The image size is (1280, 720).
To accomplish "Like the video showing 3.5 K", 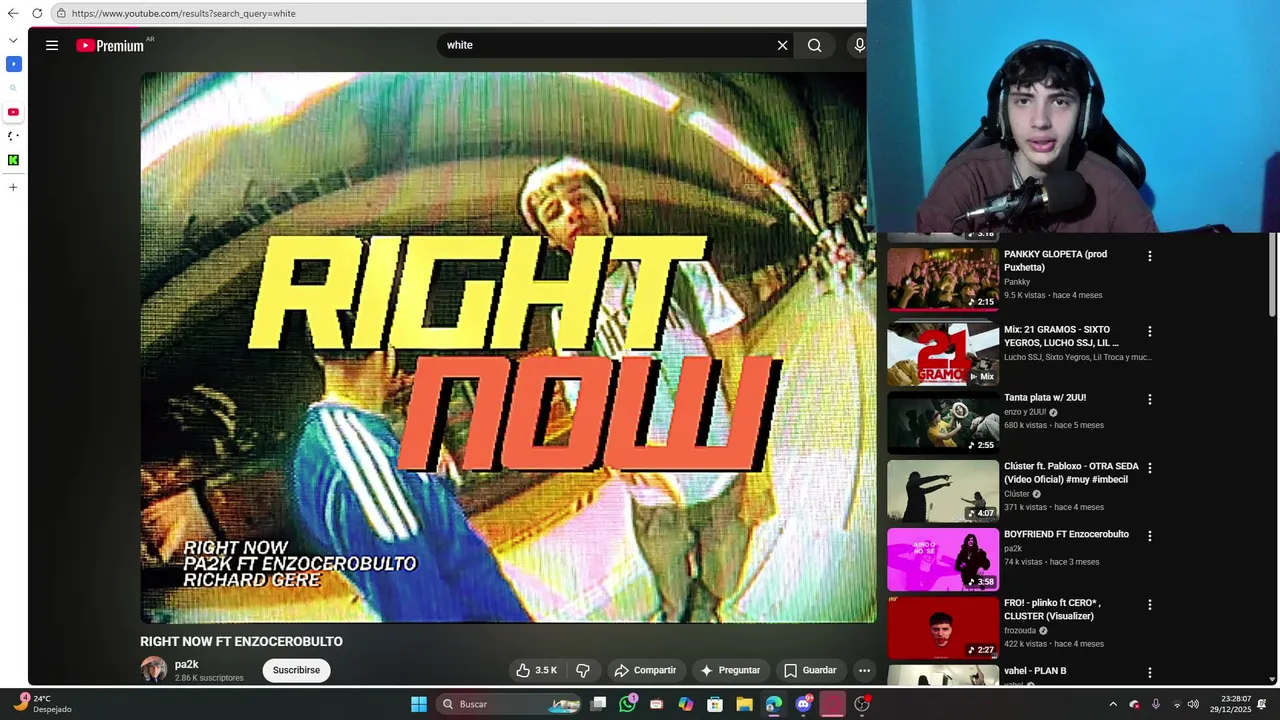I will pyautogui.click(x=536, y=670).
